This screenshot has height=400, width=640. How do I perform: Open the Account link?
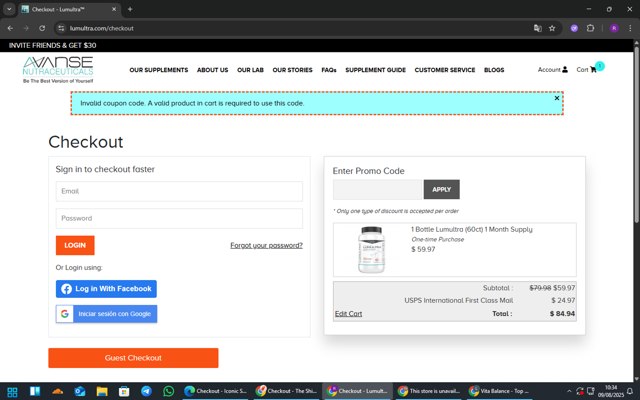(x=553, y=69)
